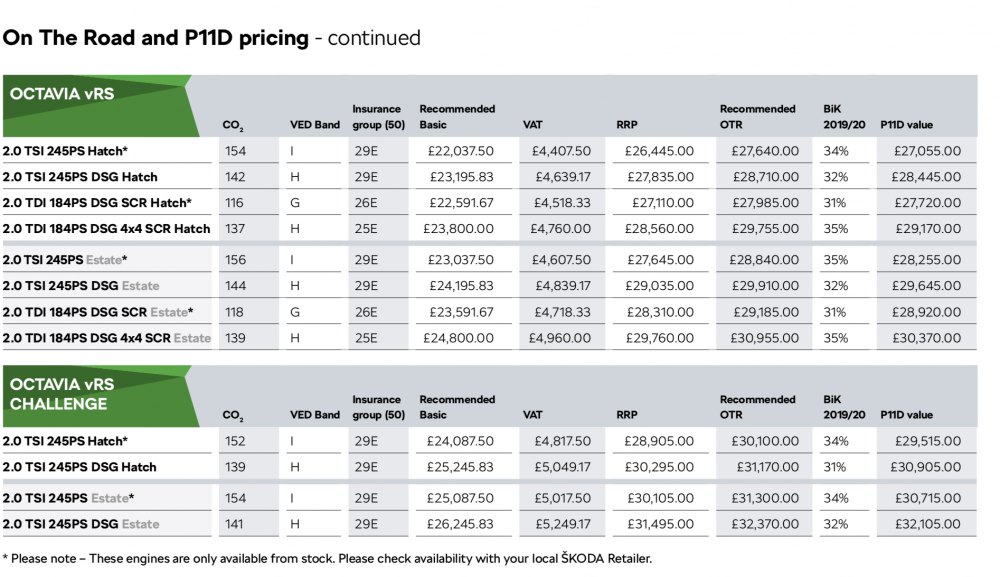This screenshot has width=1000, height=577.
Task: Select the 2.0 TSI 245PS DSG Hatch Challenge row
Action: [489, 467]
